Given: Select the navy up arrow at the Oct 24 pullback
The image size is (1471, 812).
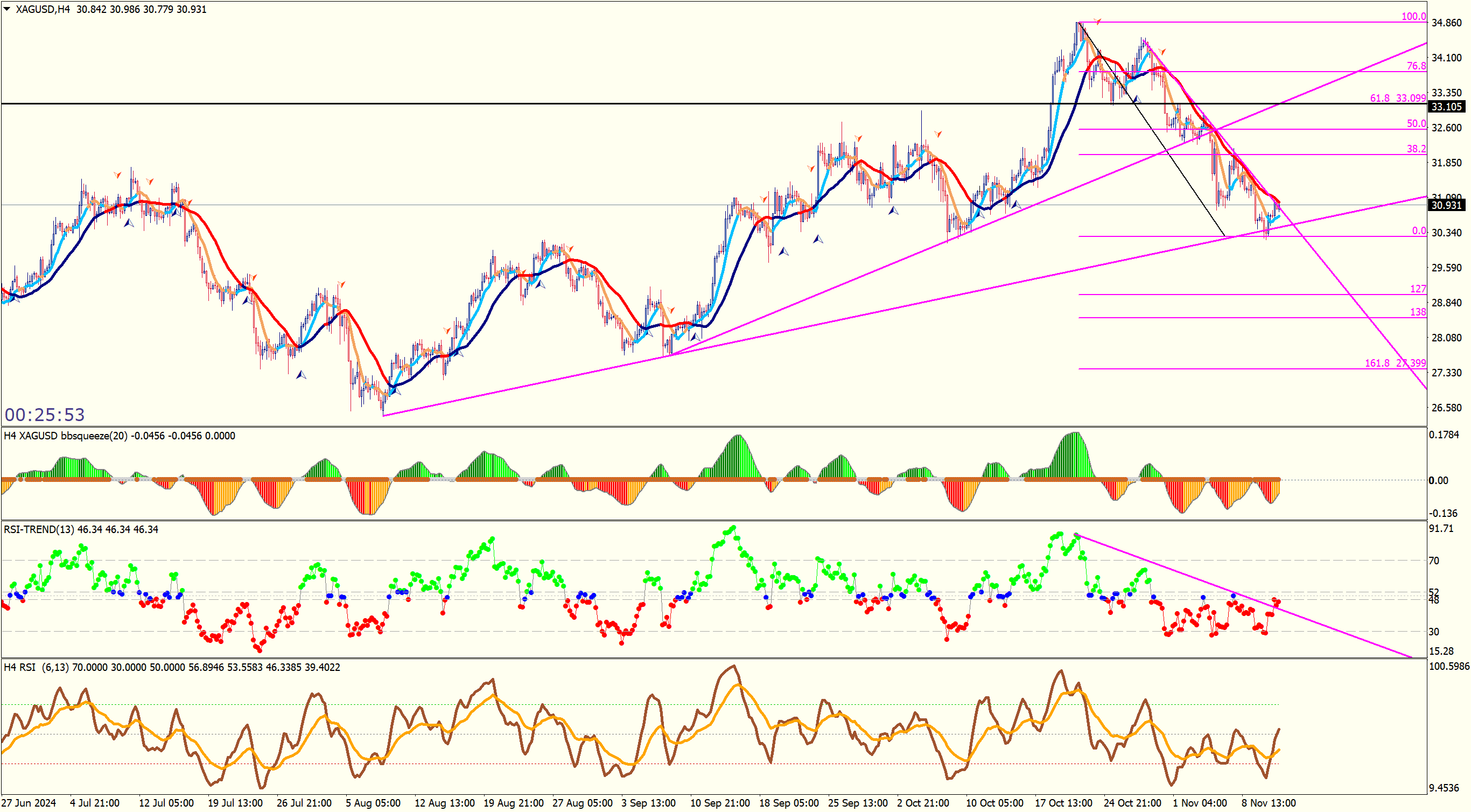Looking at the screenshot, I should [x=1137, y=99].
